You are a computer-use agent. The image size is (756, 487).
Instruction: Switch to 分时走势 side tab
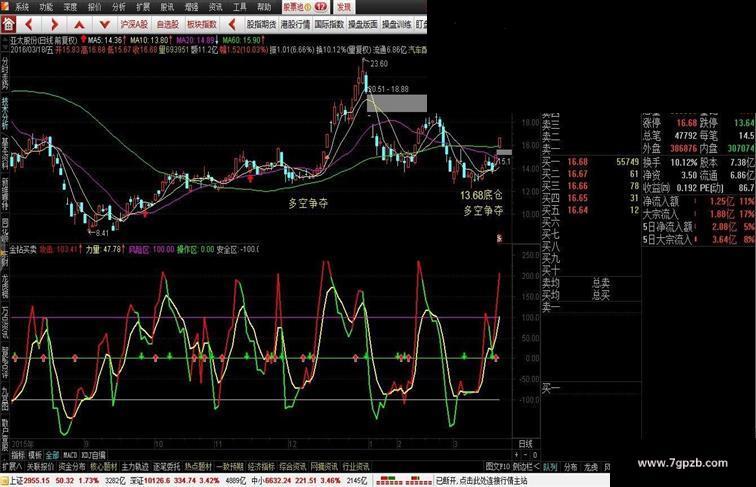pyautogui.click(x=5, y=74)
